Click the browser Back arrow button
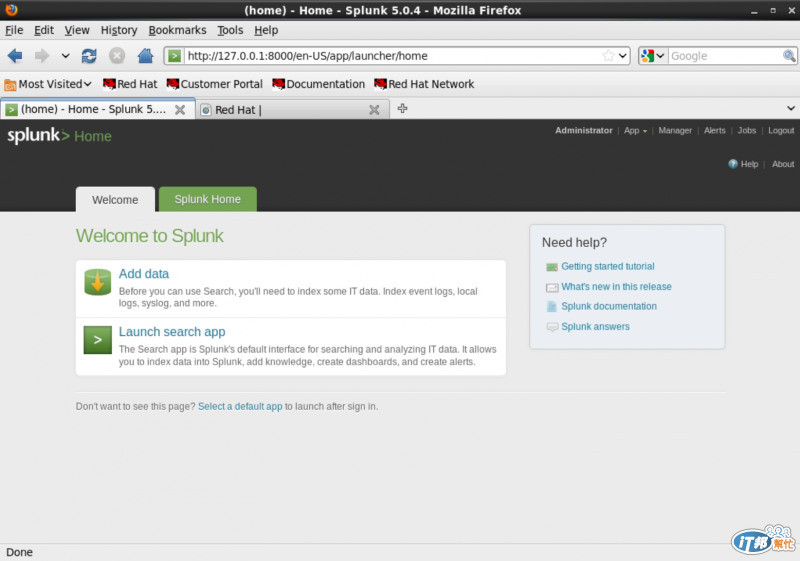The width and height of the screenshot is (800, 561). tap(15, 56)
